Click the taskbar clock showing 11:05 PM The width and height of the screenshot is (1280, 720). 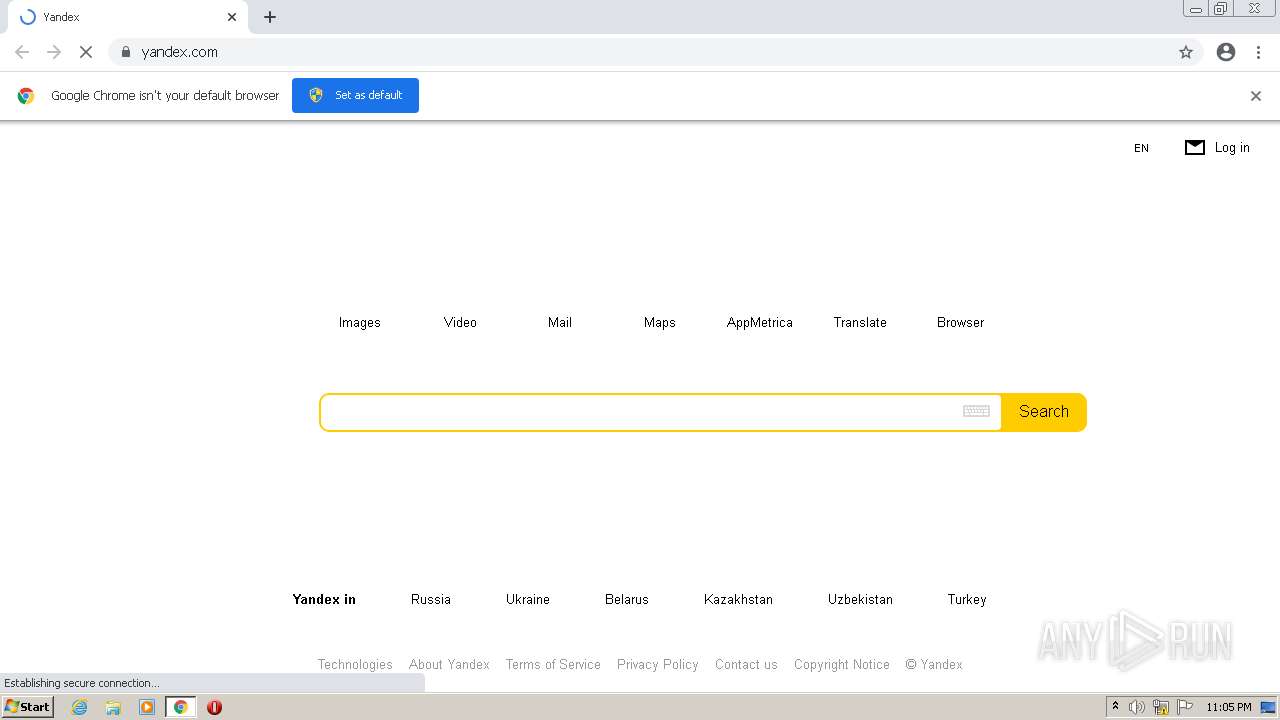(1229, 707)
